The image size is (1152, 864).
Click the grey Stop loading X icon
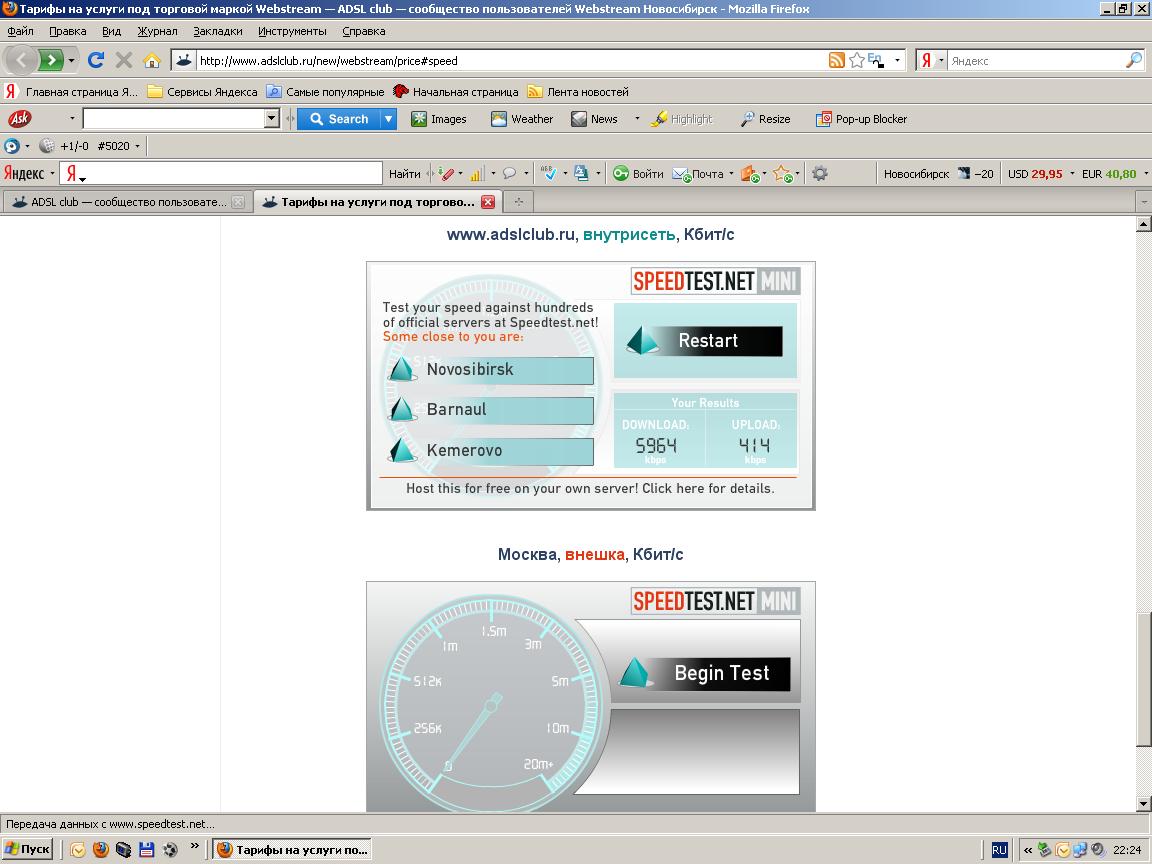pos(123,60)
